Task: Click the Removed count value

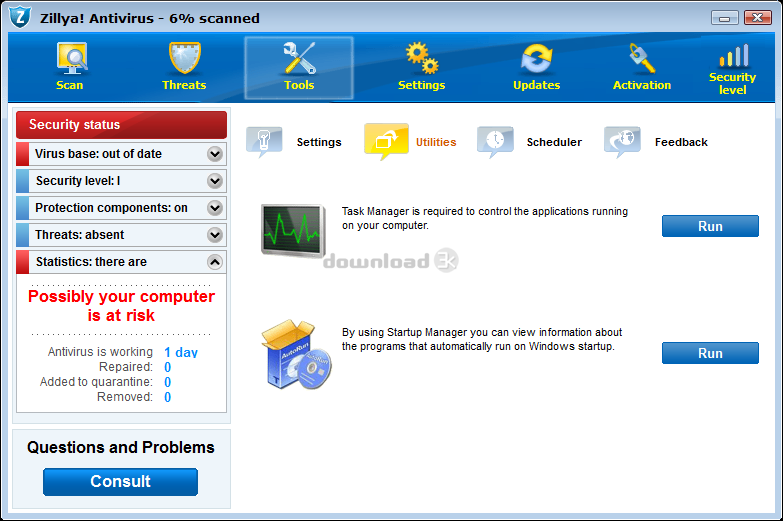Action: 168,397
